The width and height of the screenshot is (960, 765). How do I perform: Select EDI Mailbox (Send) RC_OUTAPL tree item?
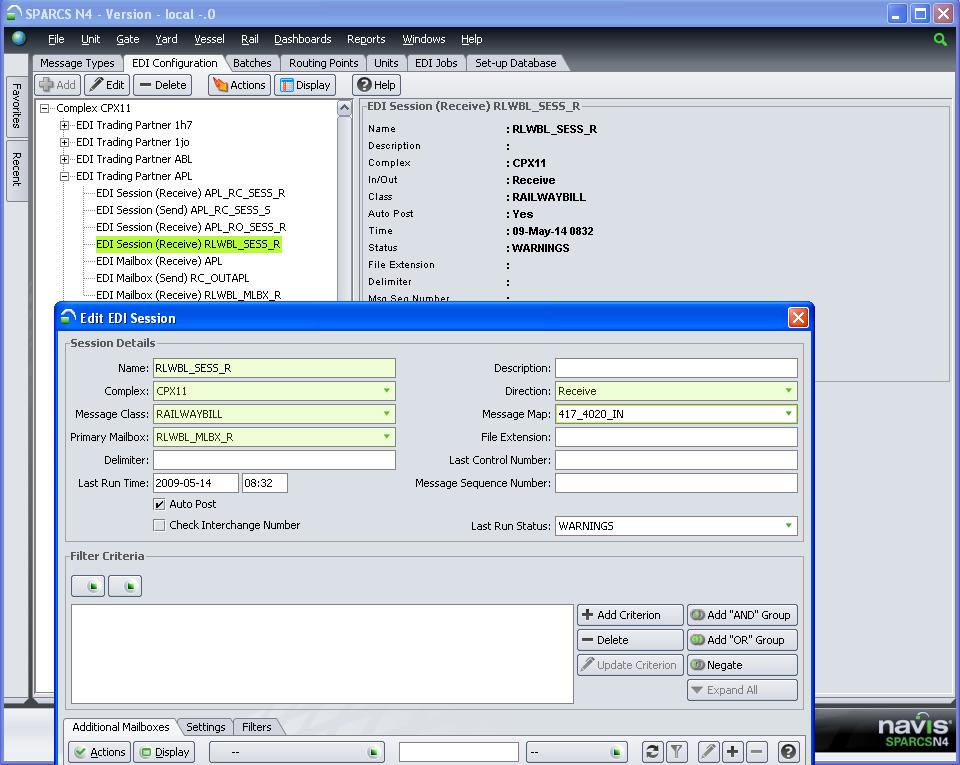[x=173, y=278]
